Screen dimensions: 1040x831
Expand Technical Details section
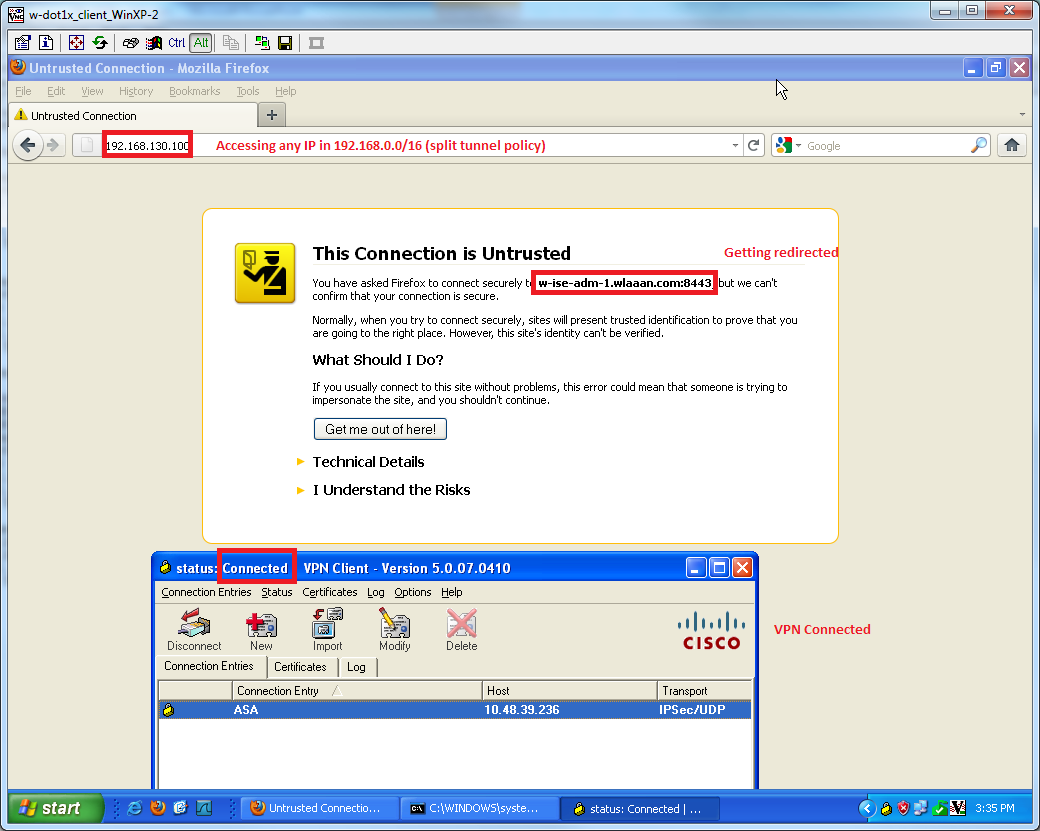[368, 462]
